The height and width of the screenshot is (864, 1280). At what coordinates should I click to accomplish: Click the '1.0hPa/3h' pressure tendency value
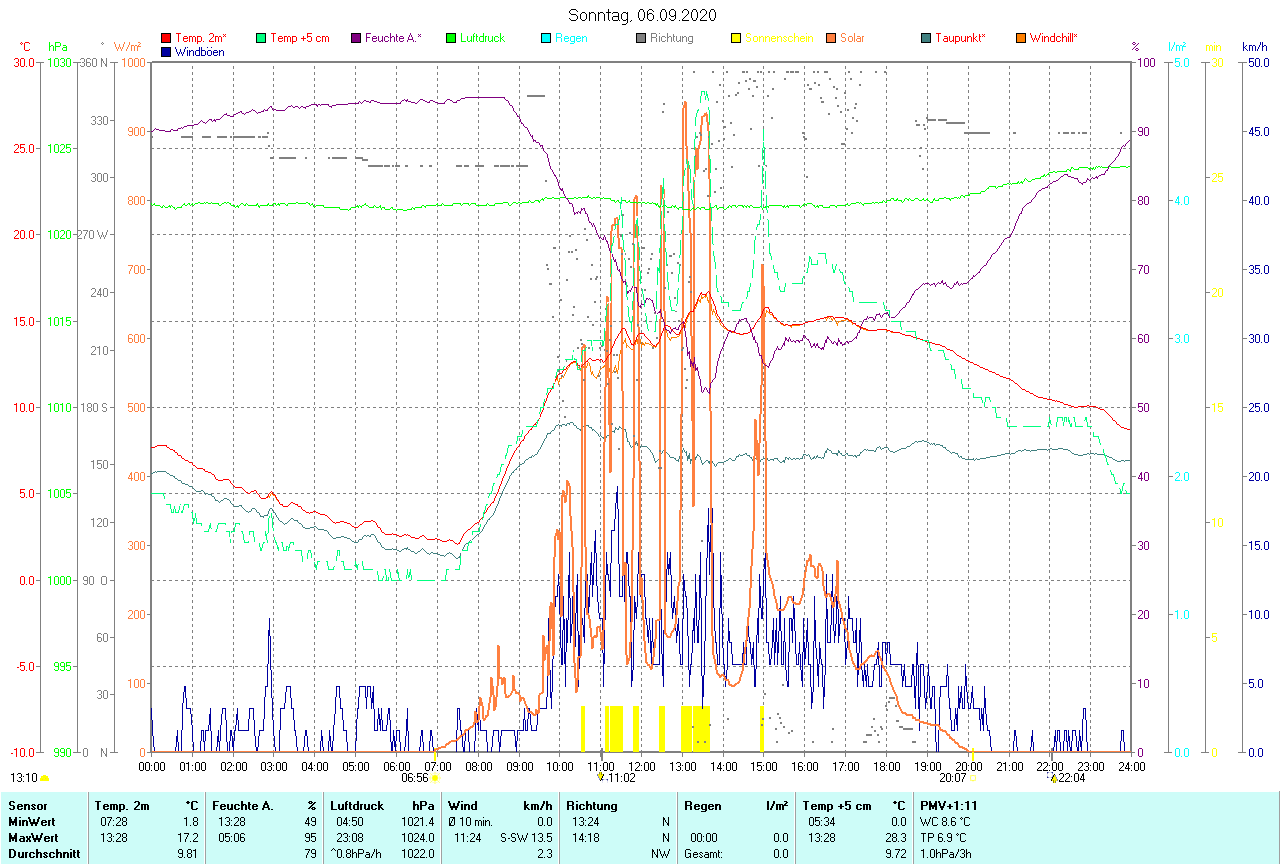click(x=945, y=853)
